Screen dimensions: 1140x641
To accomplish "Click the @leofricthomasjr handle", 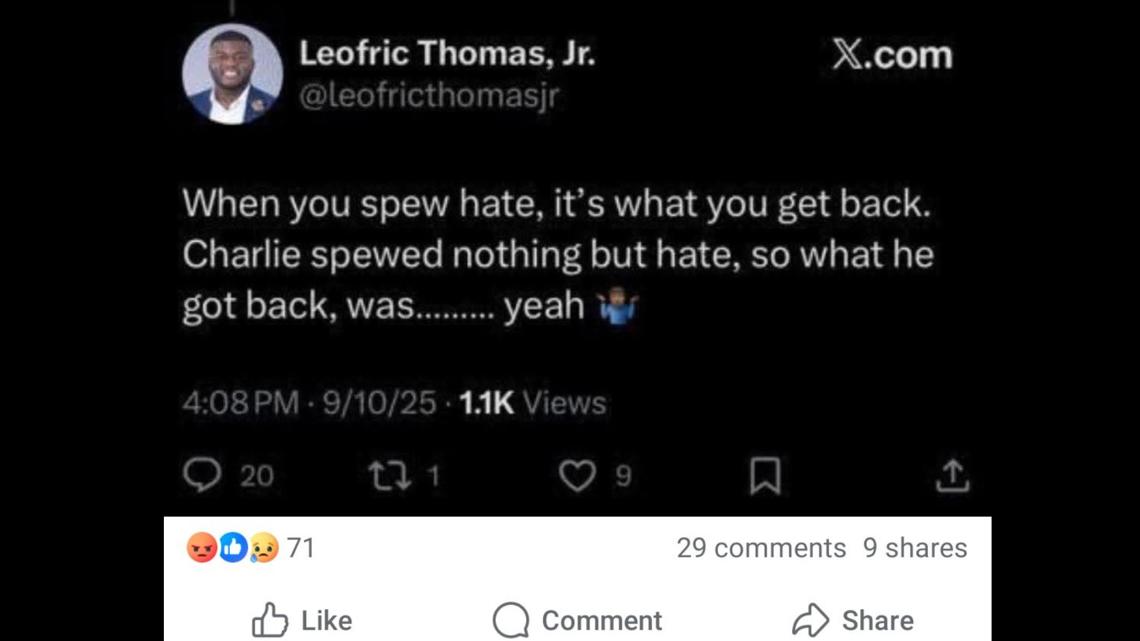I will click(x=429, y=96).
